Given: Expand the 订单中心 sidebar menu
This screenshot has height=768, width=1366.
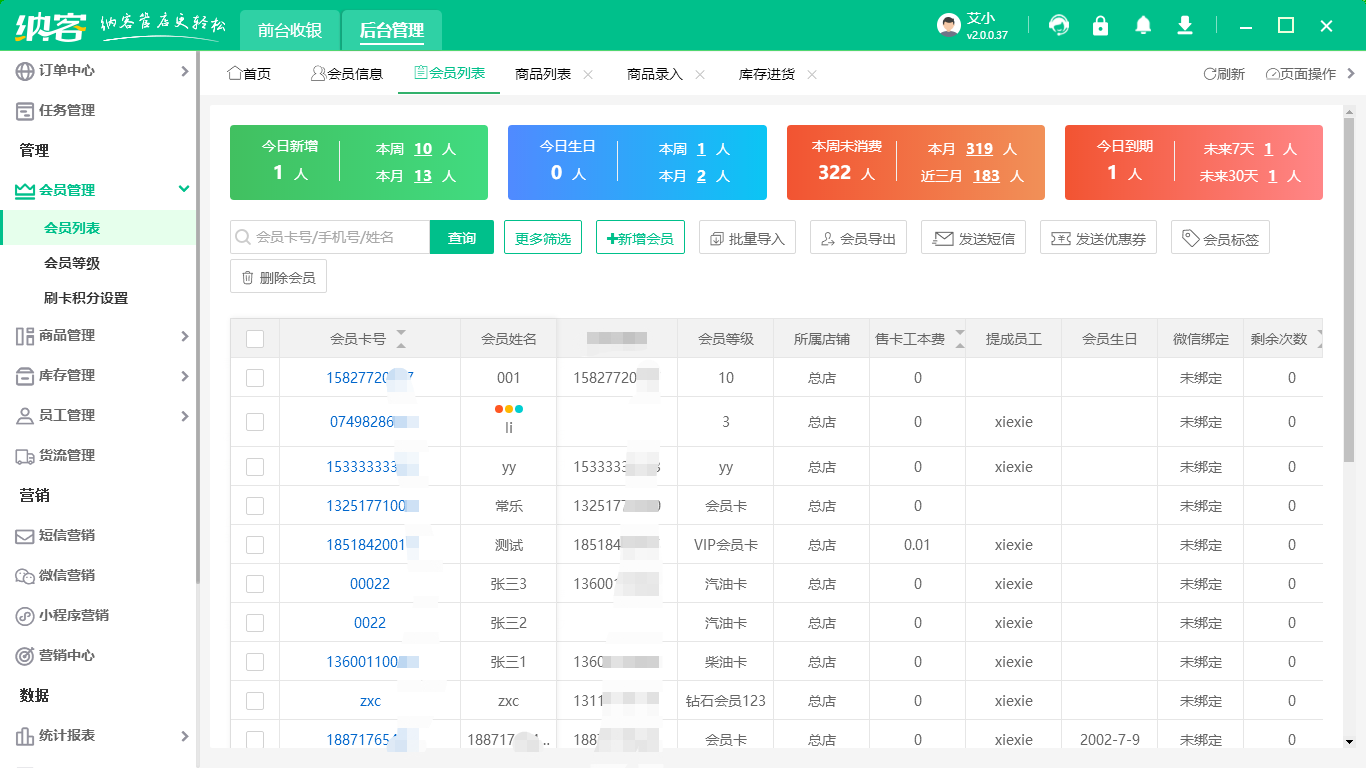Looking at the screenshot, I should [98, 71].
